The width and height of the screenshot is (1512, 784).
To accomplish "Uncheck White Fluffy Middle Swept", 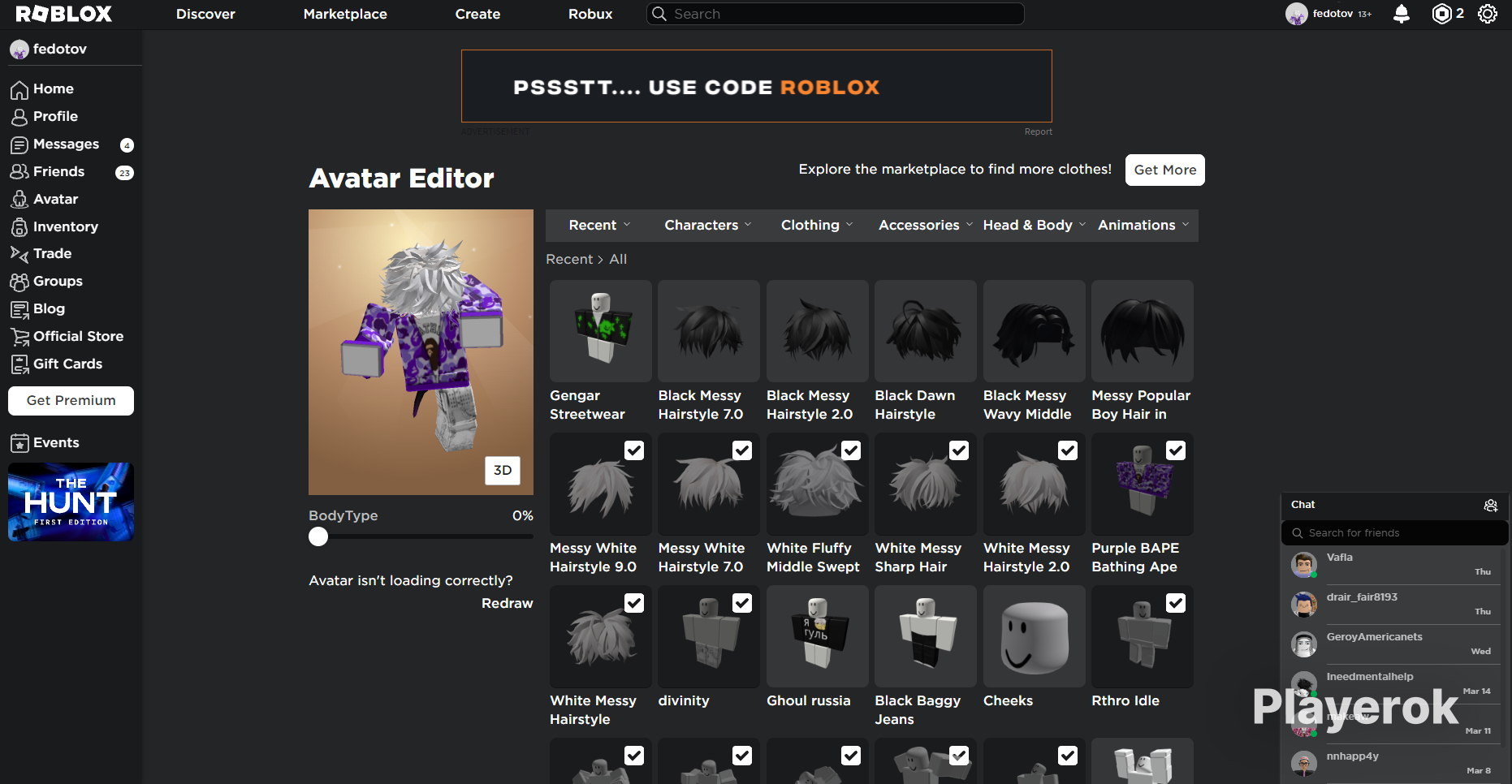I will (x=851, y=450).
